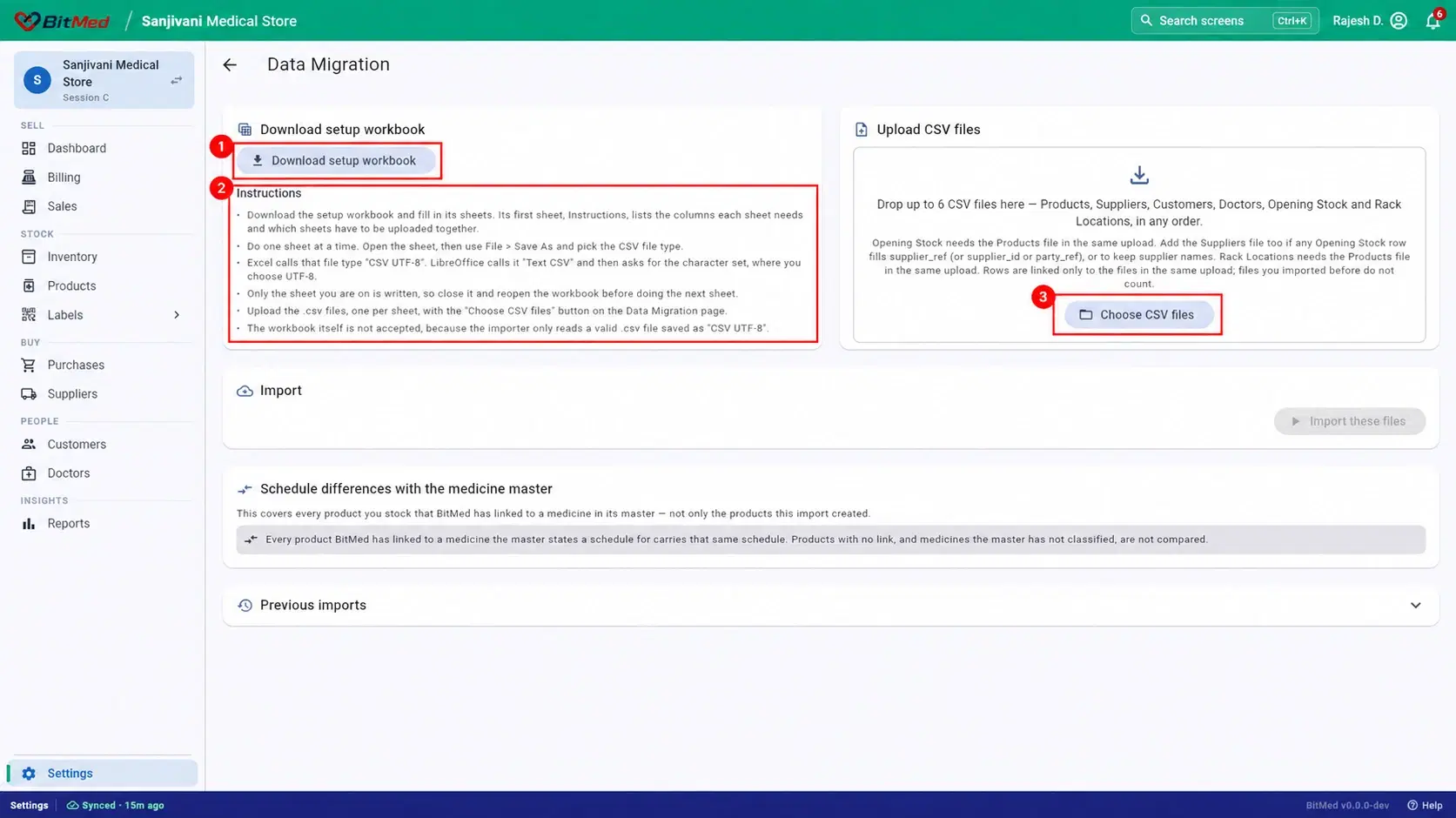
Task: Click the Sales receipt icon
Action: coord(29,206)
